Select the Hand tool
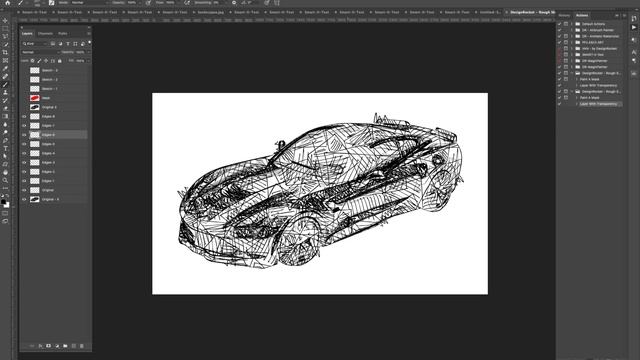 tap(5, 172)
